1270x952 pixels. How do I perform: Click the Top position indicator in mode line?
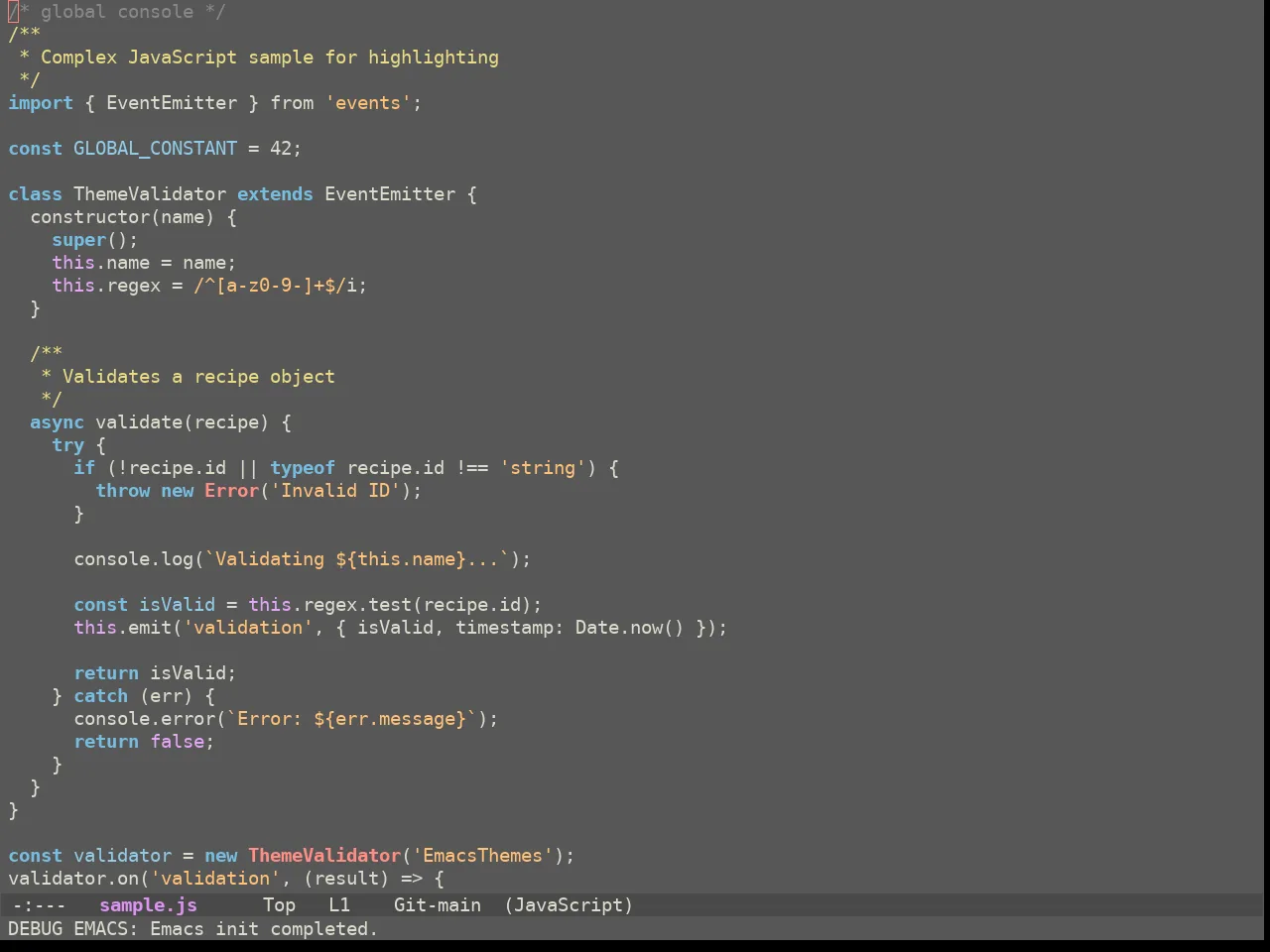point(279,904)
